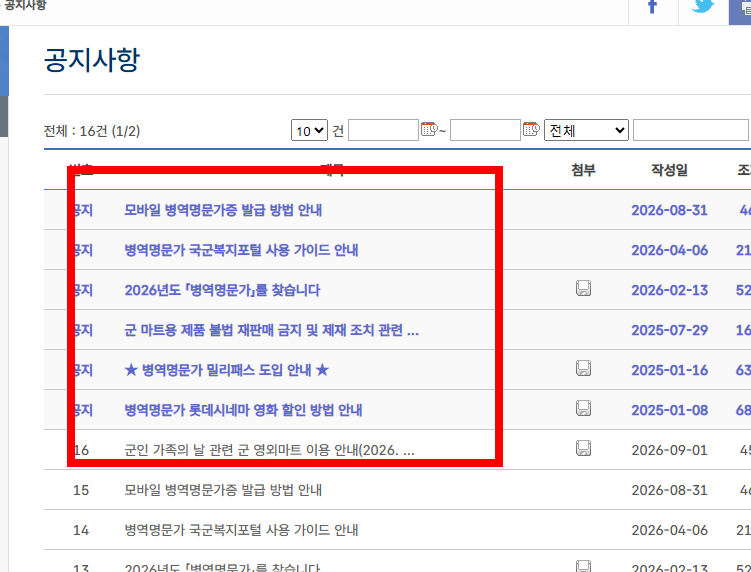Open notice ★ 병역명문가 밀리패스 도입 안내 ★
751x572 pixels.
point(227,370)
